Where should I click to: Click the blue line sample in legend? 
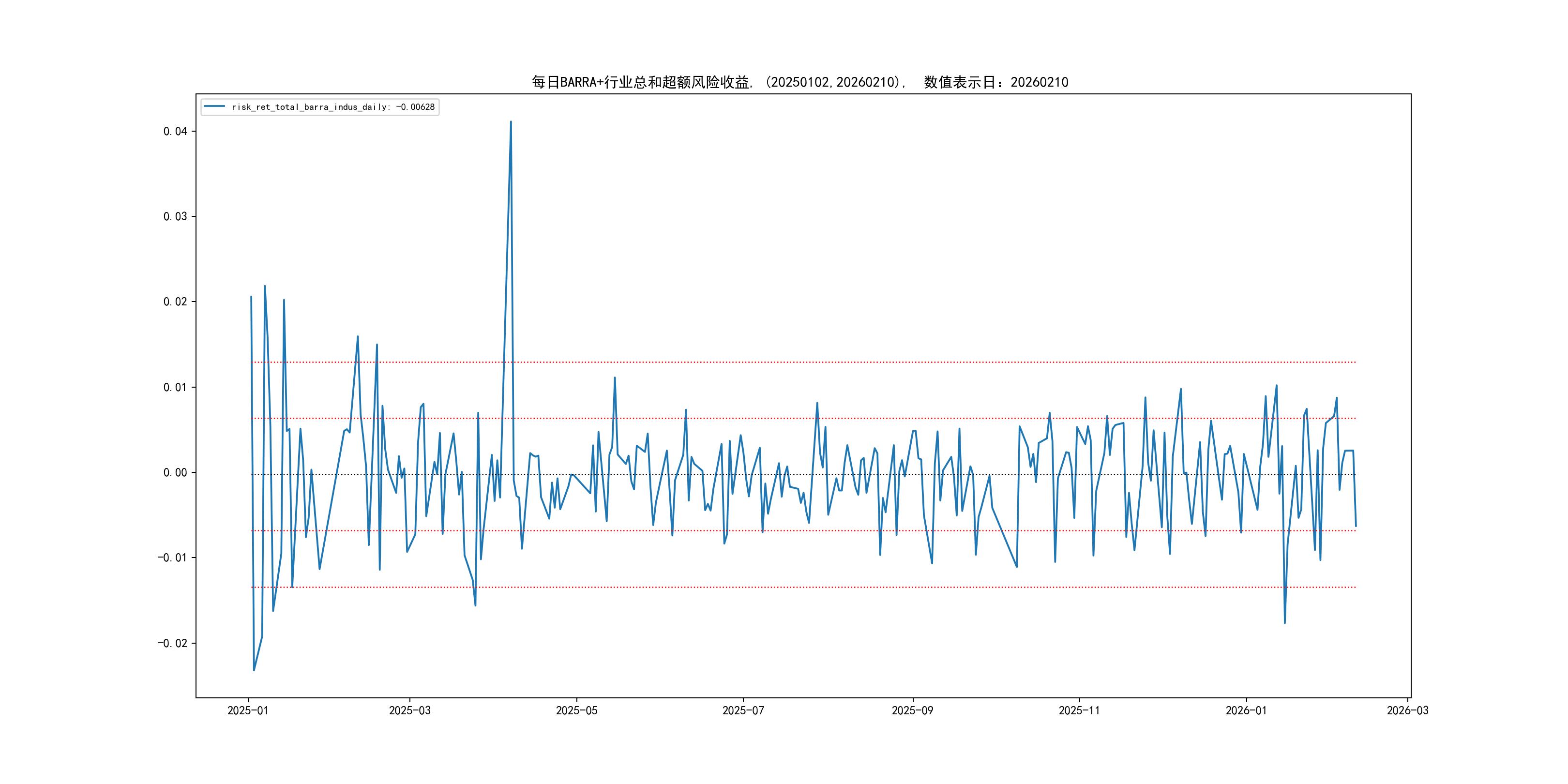click(x=214, y=106)
